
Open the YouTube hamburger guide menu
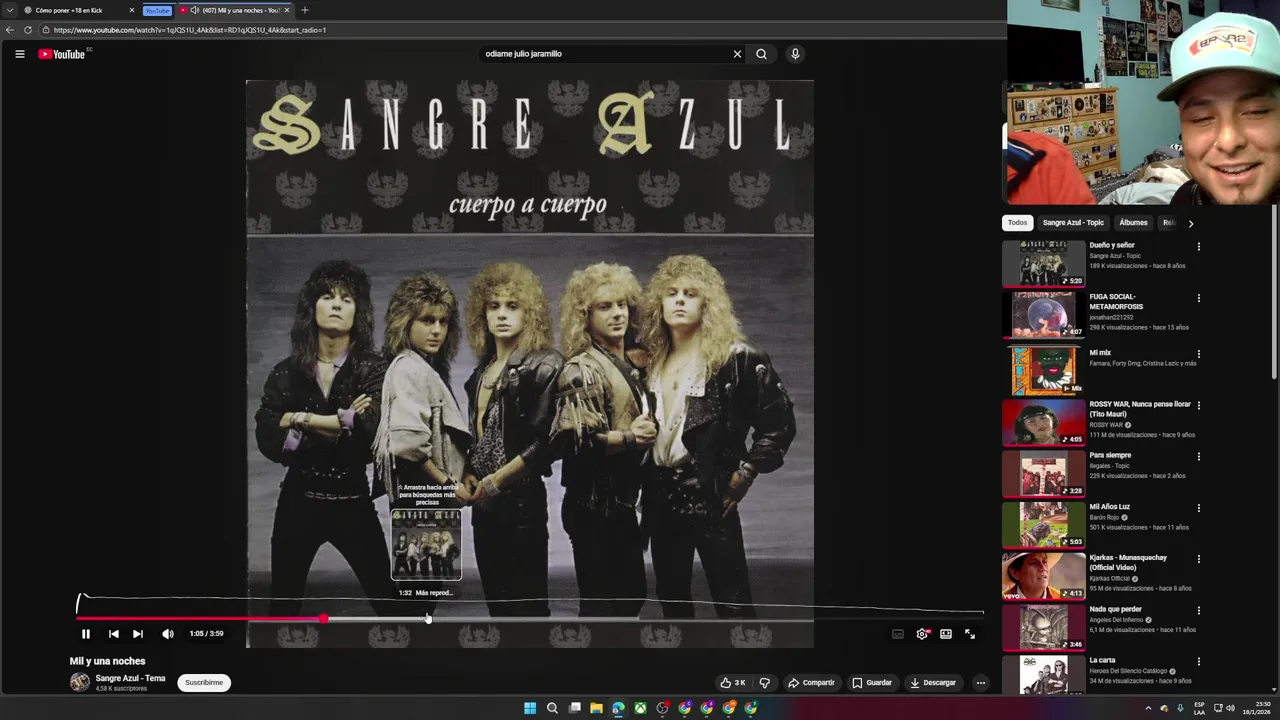click(20, 54)
